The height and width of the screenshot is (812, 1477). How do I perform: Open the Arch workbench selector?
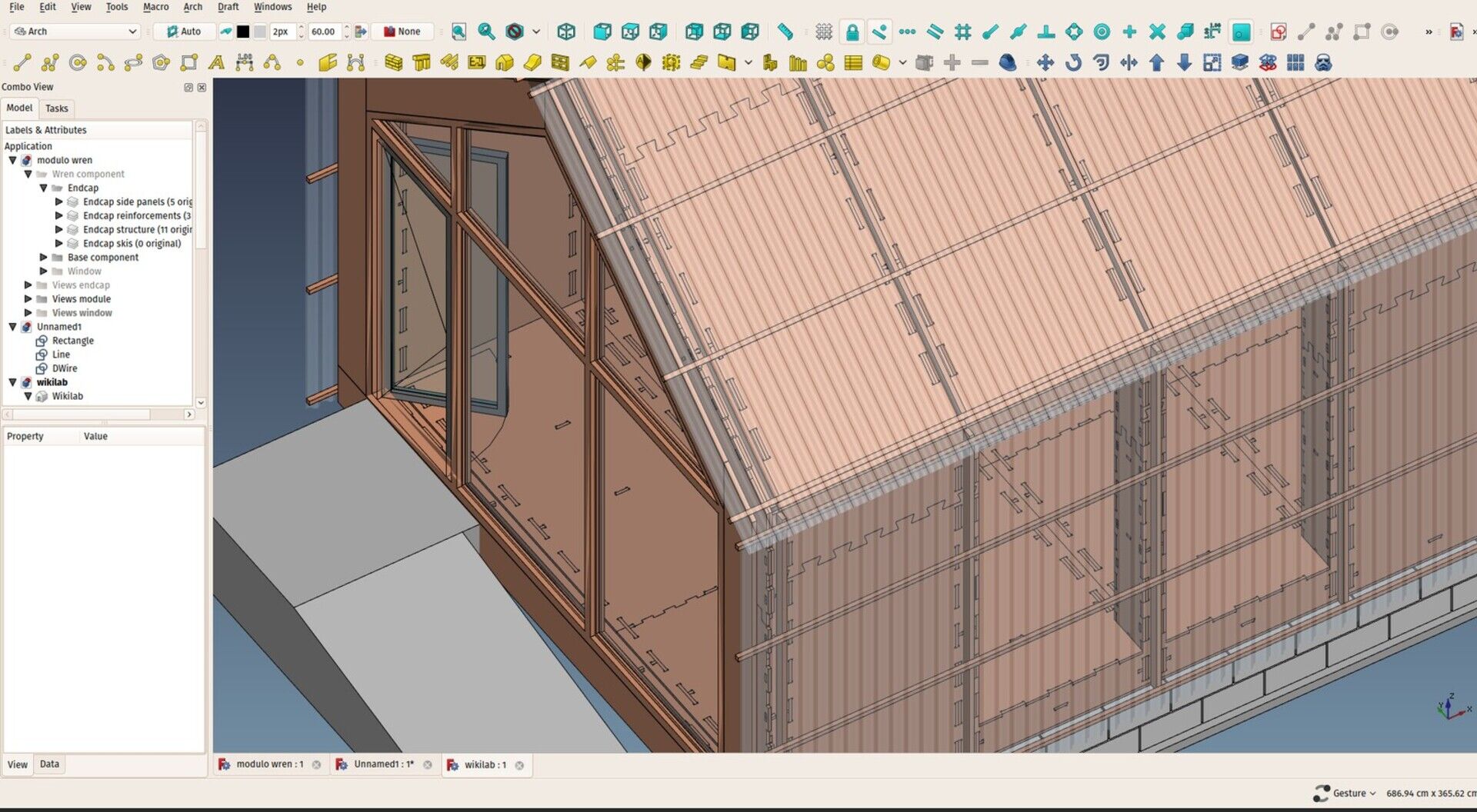(75, 32)
